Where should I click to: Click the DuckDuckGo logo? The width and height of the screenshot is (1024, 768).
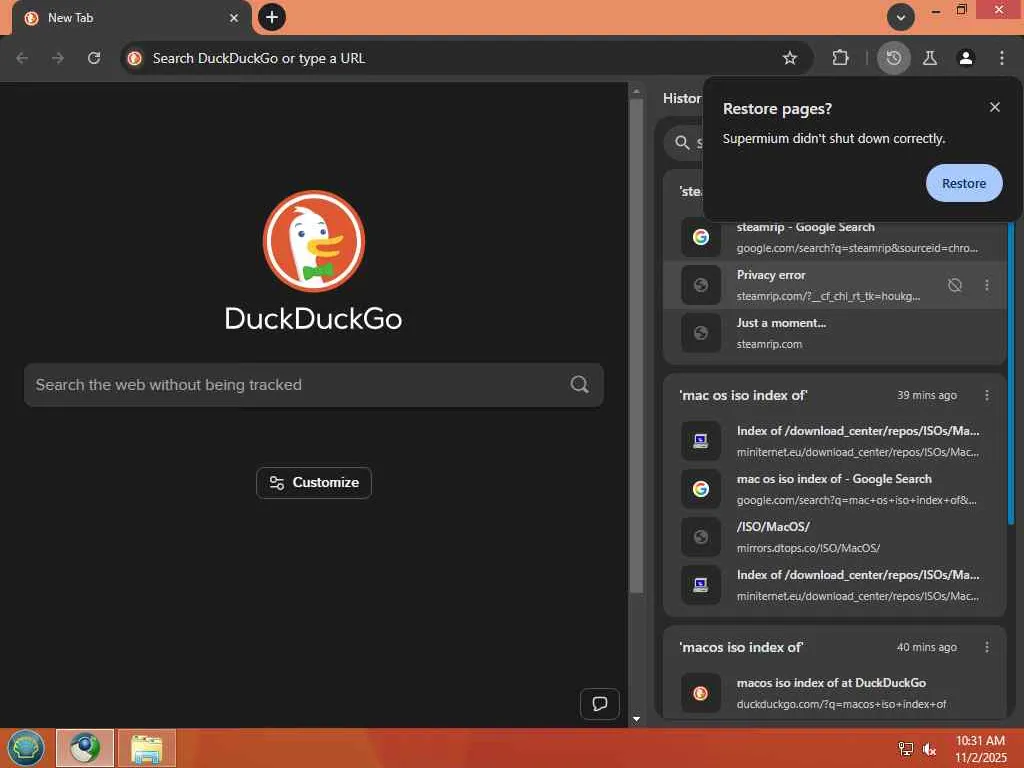point(313,241)
